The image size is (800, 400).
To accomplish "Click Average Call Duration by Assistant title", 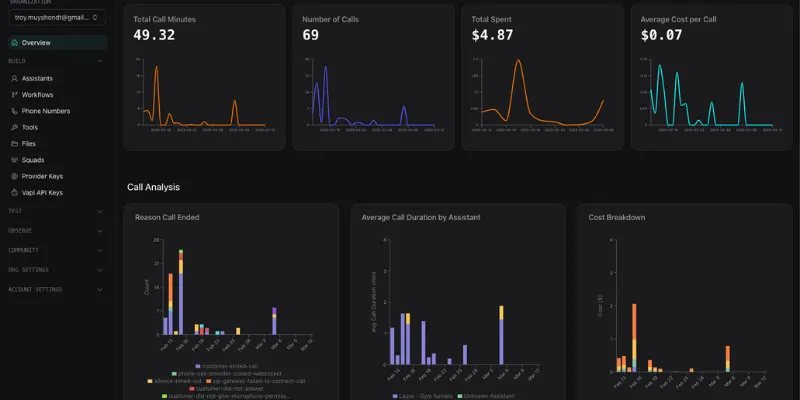I will coord(421,217).
